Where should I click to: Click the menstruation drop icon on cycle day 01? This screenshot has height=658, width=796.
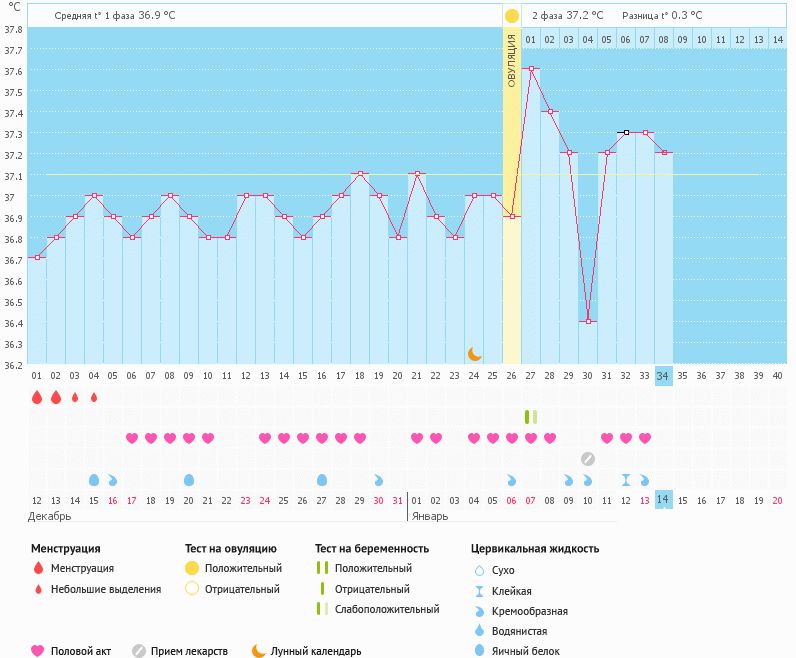click(x=37, y=397)
